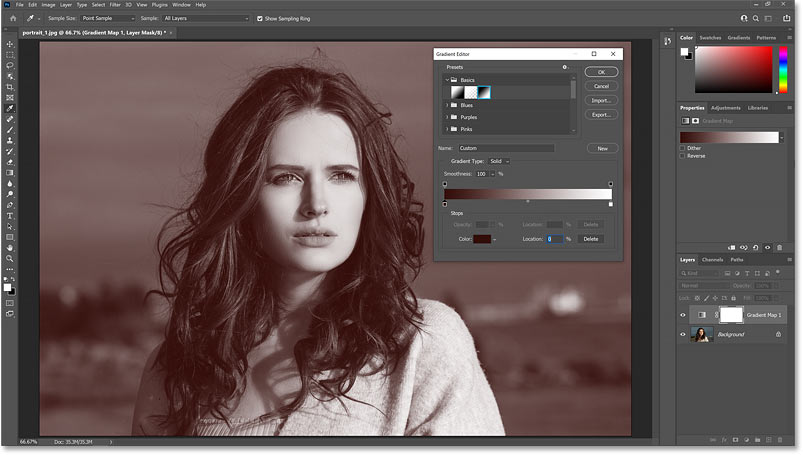The image size is (803, 455).
Task: Click the Import button
Action: 601,100
